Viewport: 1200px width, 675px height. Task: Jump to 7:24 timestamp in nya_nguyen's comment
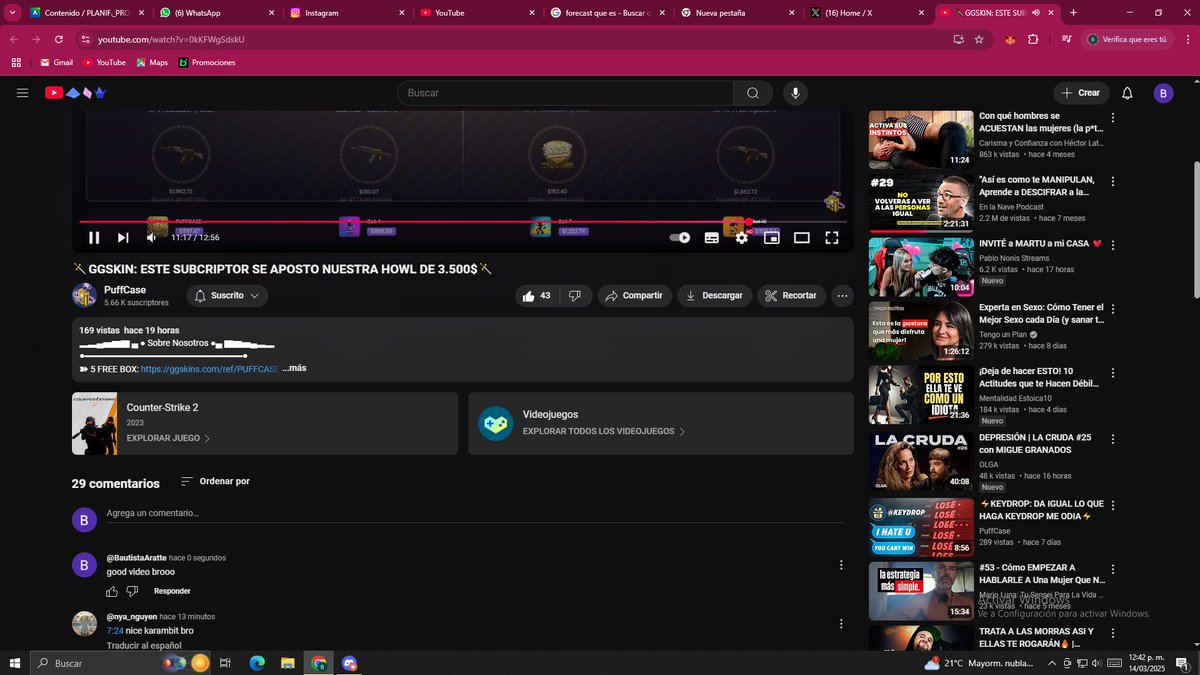tap(115, 631)
